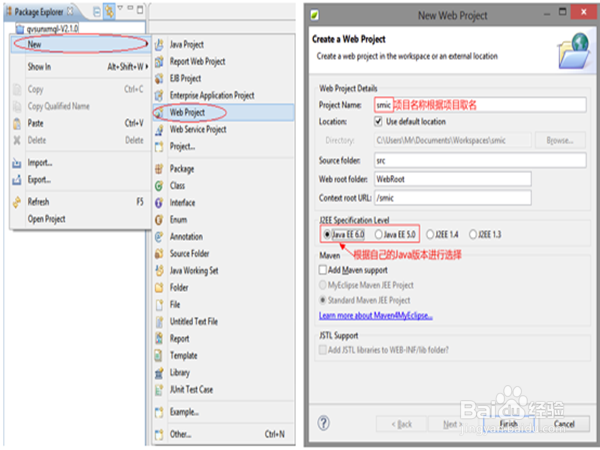This screenshot has height=450, width=600.
Task: Open Learn more about Maven4MyEclipse link
Action: (376, 316)
